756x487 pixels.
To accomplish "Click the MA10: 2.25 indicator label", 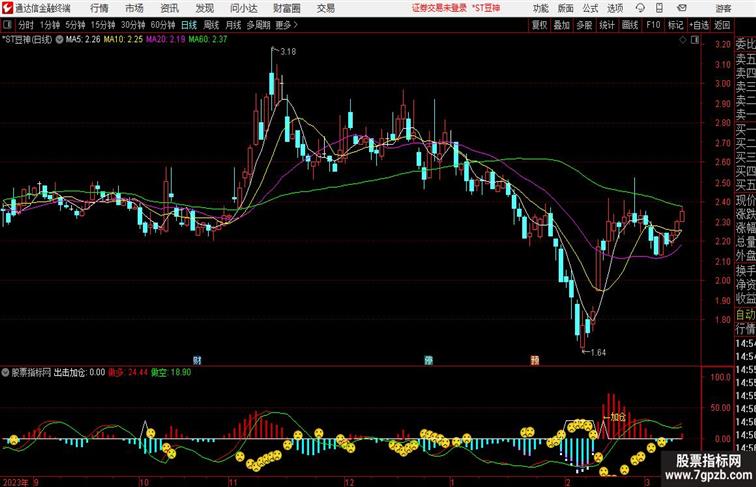I will (123, 40).
